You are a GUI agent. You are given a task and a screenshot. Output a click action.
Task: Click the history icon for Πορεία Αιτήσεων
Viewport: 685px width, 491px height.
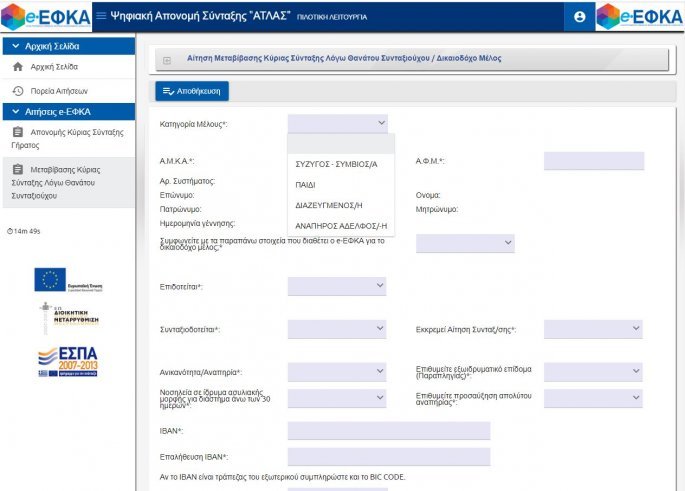[18, 91]
